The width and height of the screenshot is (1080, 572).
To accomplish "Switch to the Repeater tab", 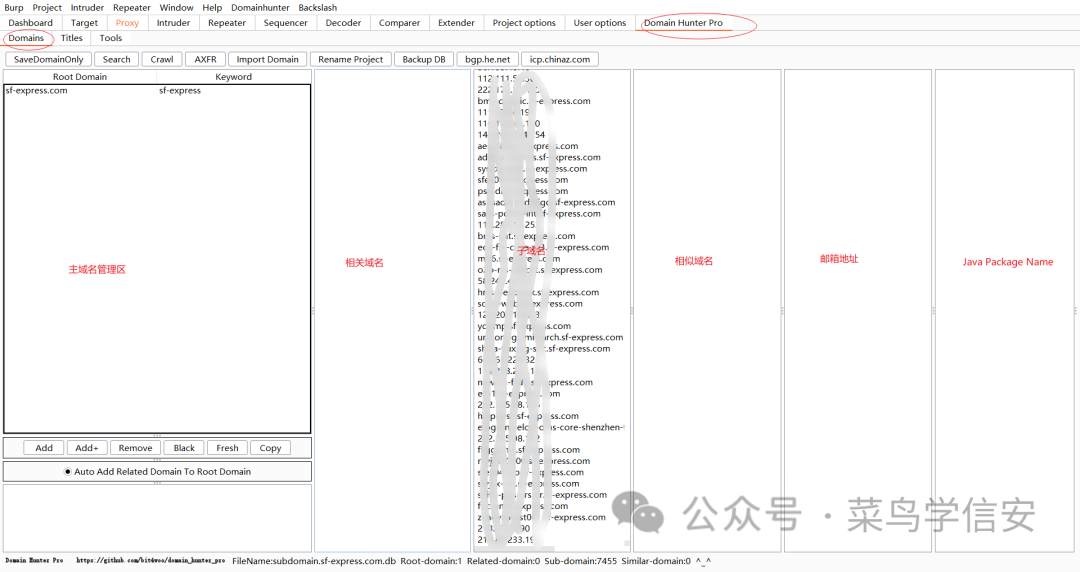I will pyautogui.click(x=227, y=23).
